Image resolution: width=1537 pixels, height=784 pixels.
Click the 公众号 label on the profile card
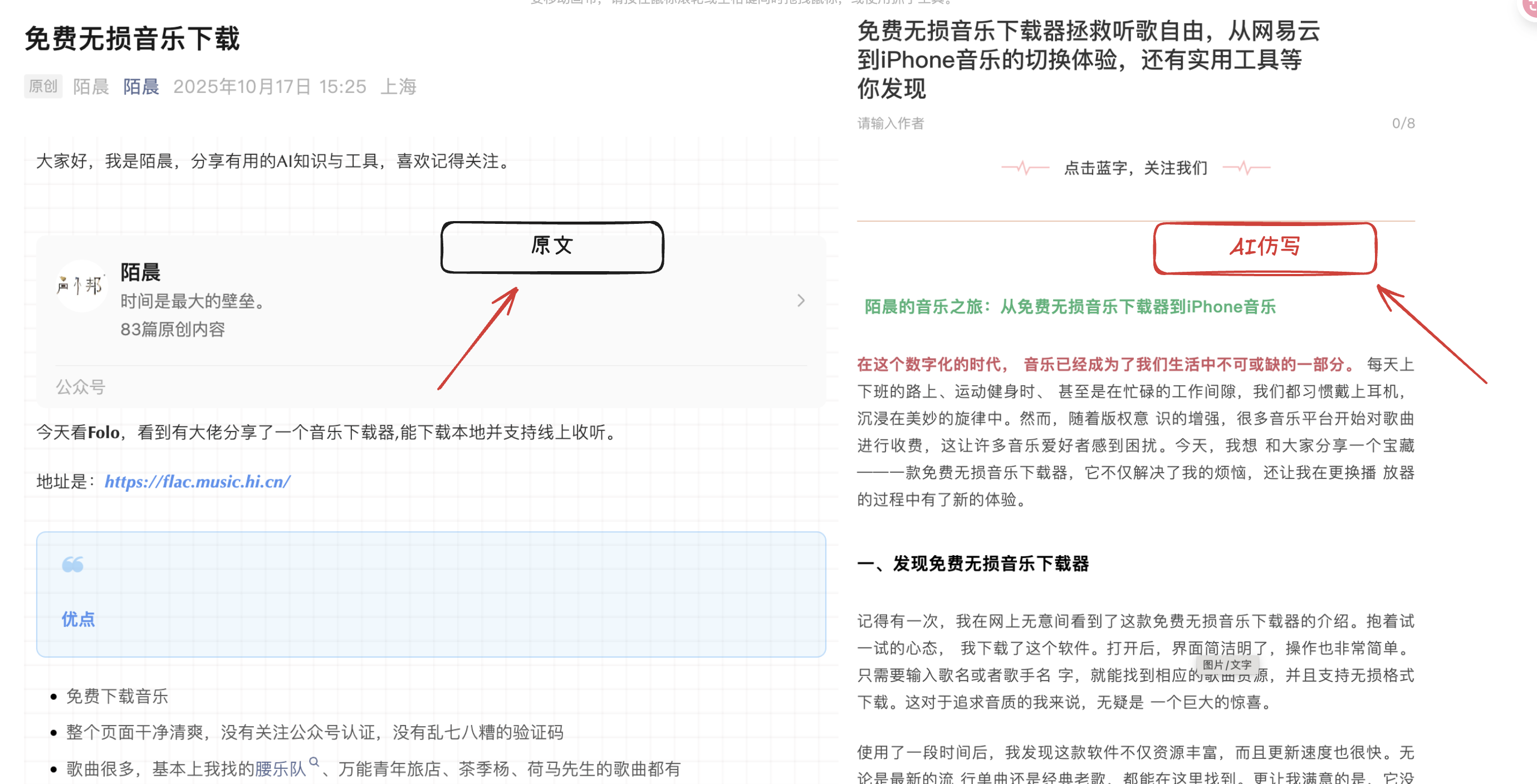coord(81,387)
